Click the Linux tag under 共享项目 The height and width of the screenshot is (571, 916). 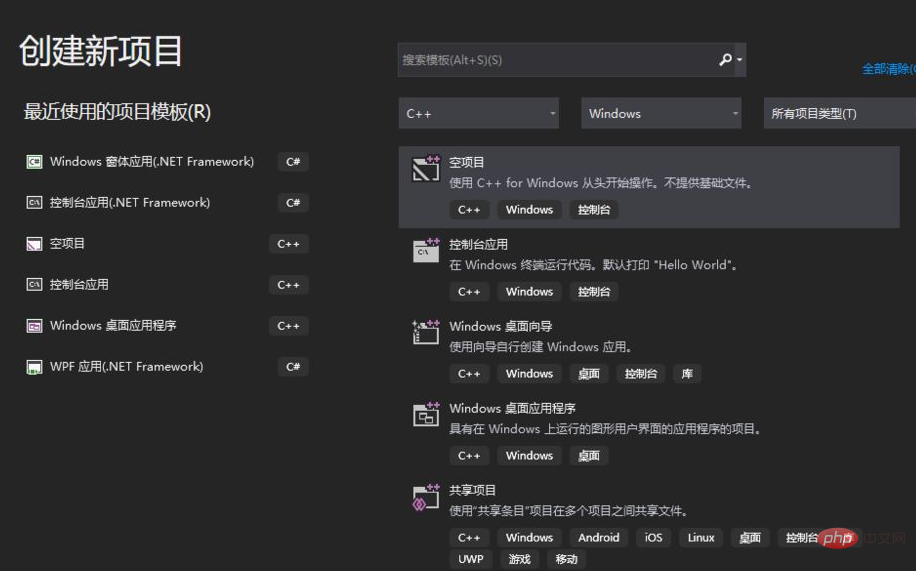(701, 537)
